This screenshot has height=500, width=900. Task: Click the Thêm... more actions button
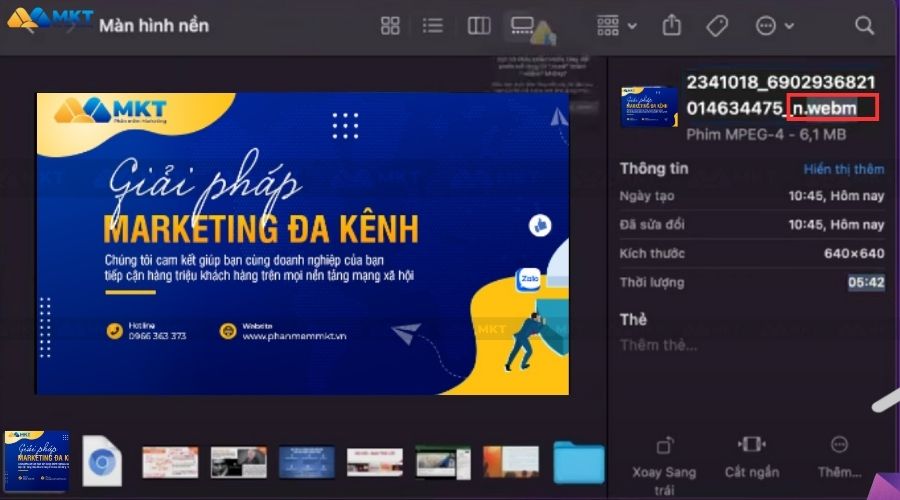(x=839, y=458)
